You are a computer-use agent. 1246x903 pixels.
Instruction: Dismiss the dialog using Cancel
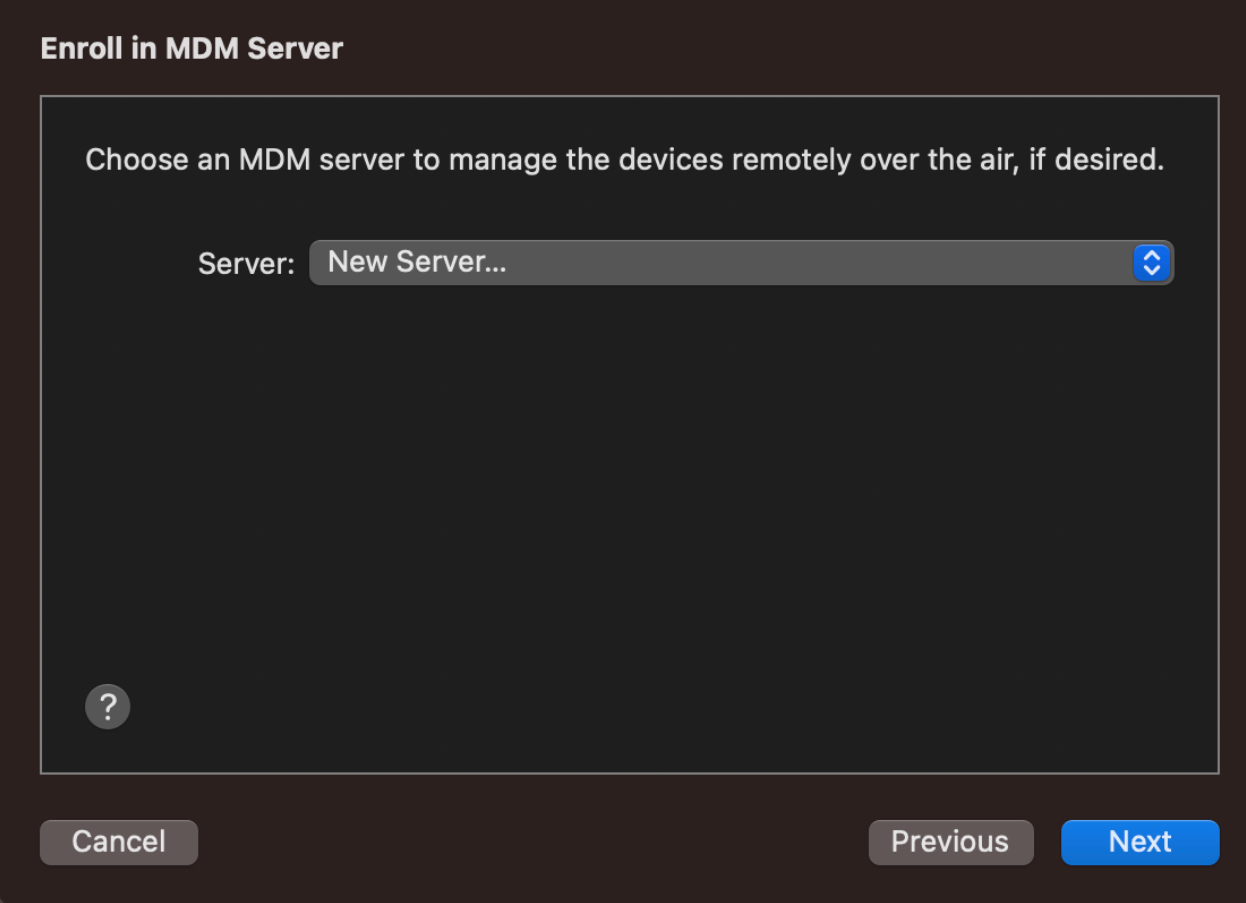119,842
